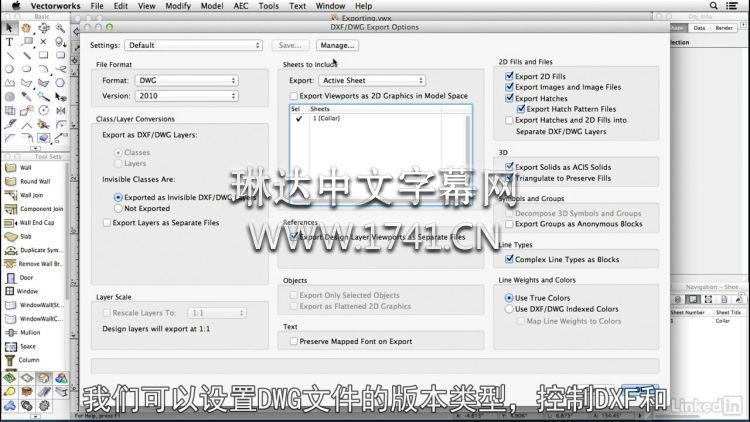
Task: Open the Apple menu
Action: click(x=16, y=6)
